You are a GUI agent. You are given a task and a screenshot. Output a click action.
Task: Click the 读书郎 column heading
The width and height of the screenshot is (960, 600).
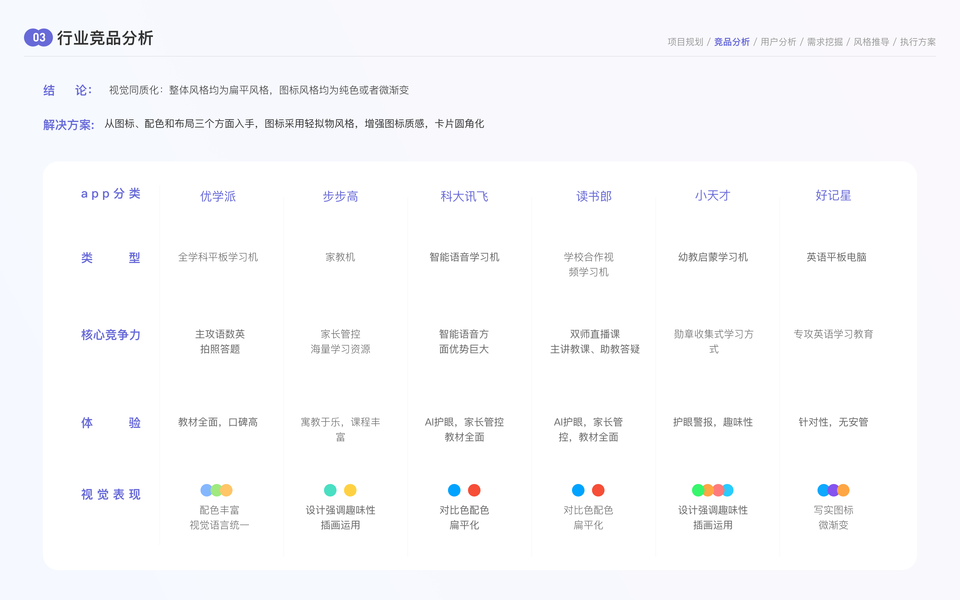[594, 196]
